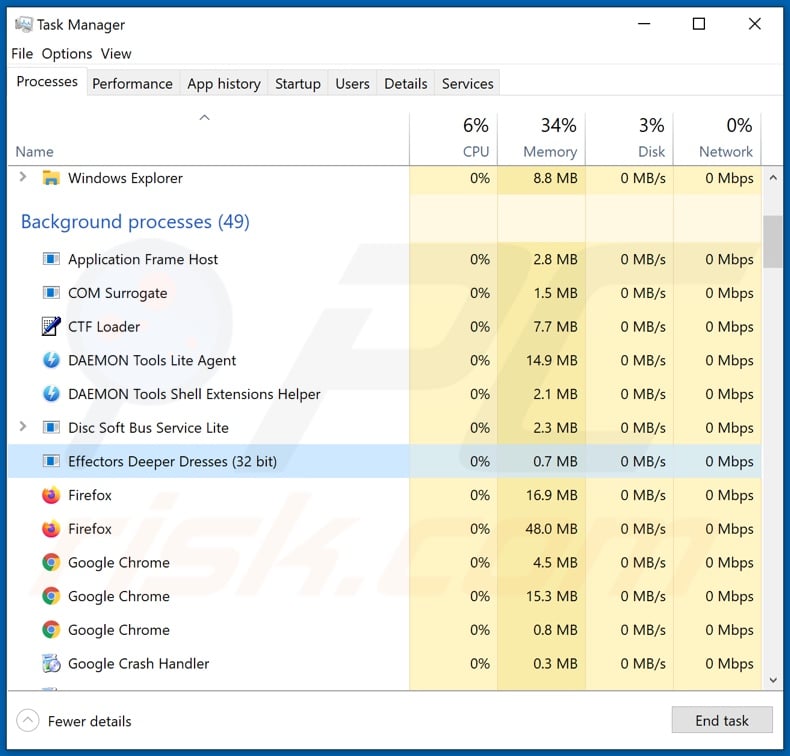Open the File menu
The width and height of the screenshot is (790, 756).
22,53
